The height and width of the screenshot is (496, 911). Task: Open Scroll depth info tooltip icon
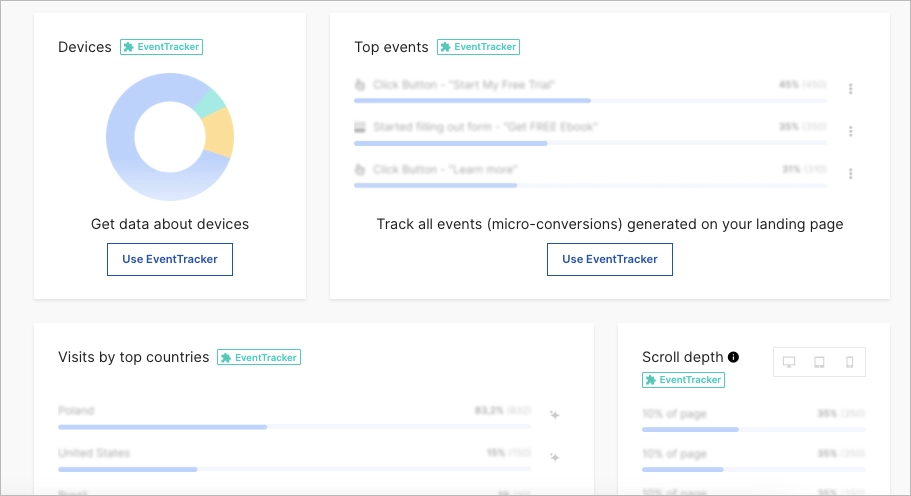tap(733, 357)
